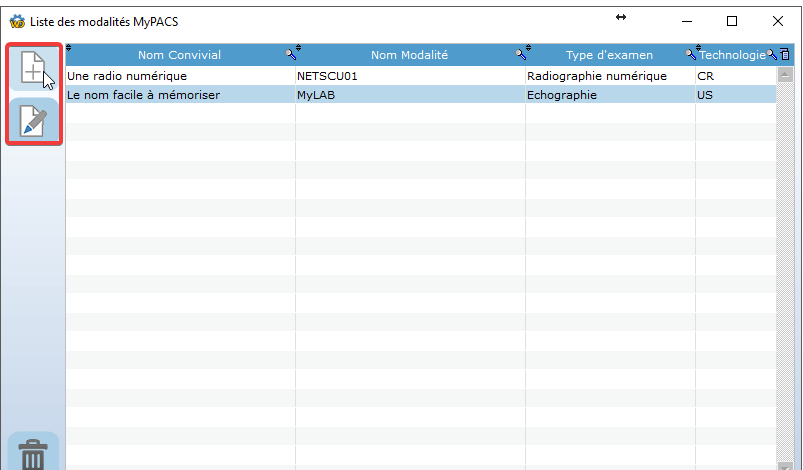Click the US technology cell
The image size is (803, 470).
(736, 95)
